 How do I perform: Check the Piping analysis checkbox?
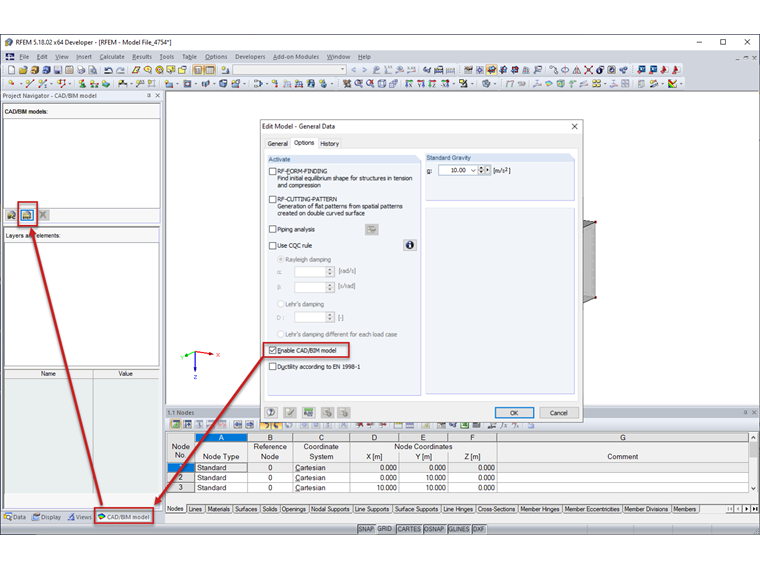(272, 229)
